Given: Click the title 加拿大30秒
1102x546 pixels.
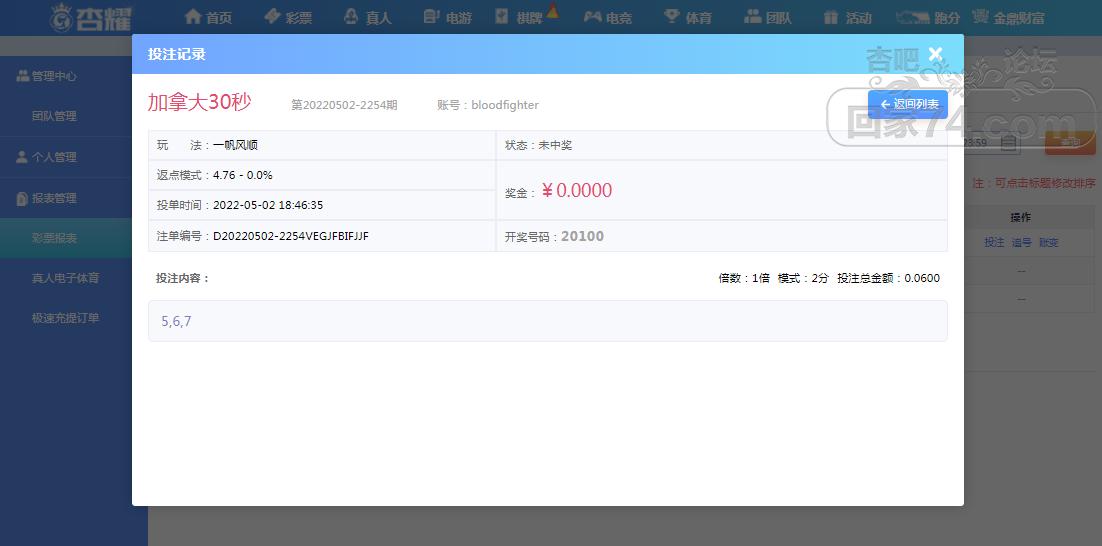Looking at the screenshot, I should tap(199, 103).
